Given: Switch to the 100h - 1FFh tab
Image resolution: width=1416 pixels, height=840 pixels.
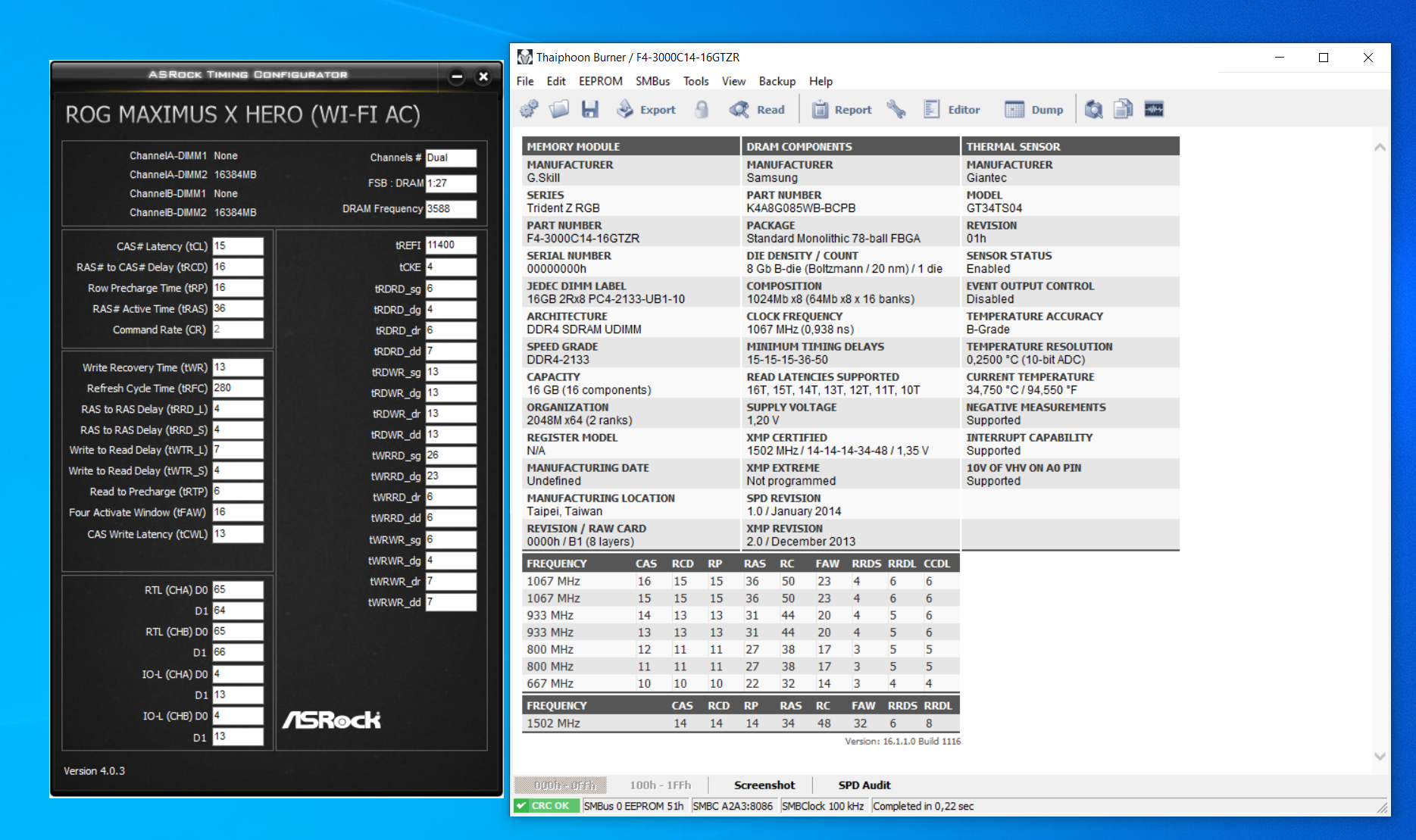Looking at the screenshot, I should point(660,785).
